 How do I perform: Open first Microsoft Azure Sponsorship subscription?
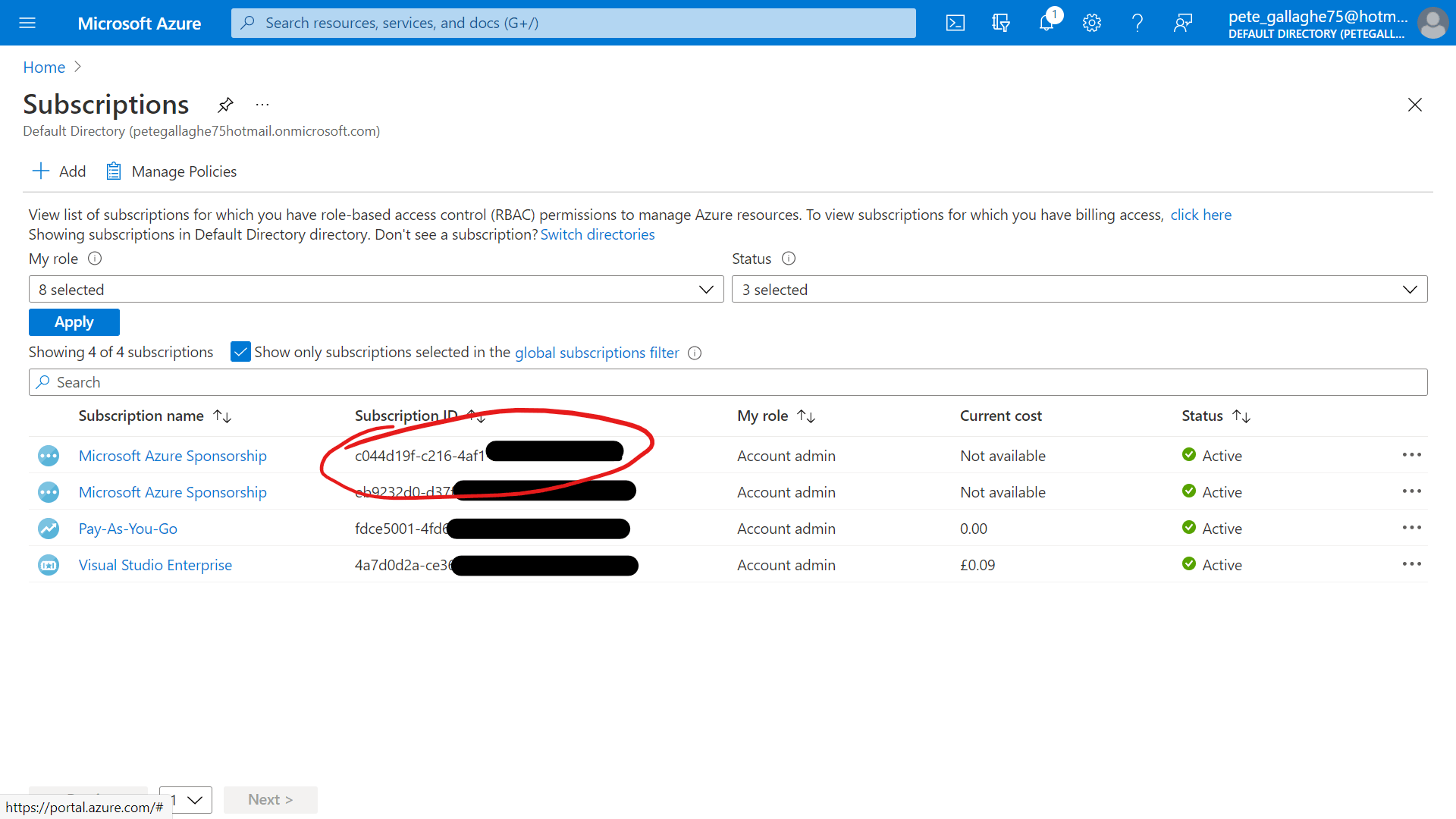tap(173, 456)
